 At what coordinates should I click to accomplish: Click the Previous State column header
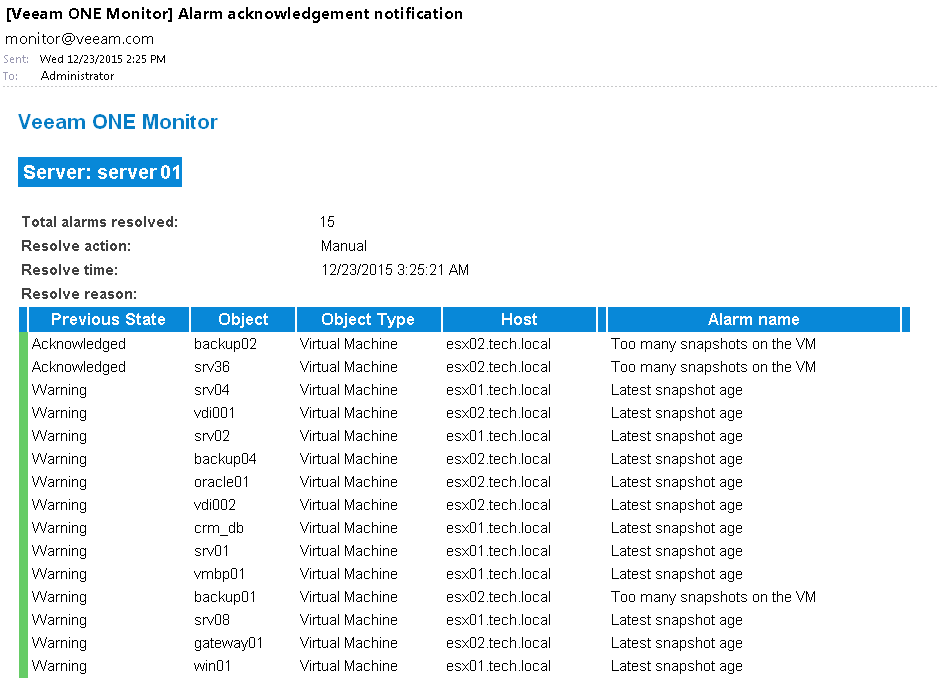pos(108,319)
